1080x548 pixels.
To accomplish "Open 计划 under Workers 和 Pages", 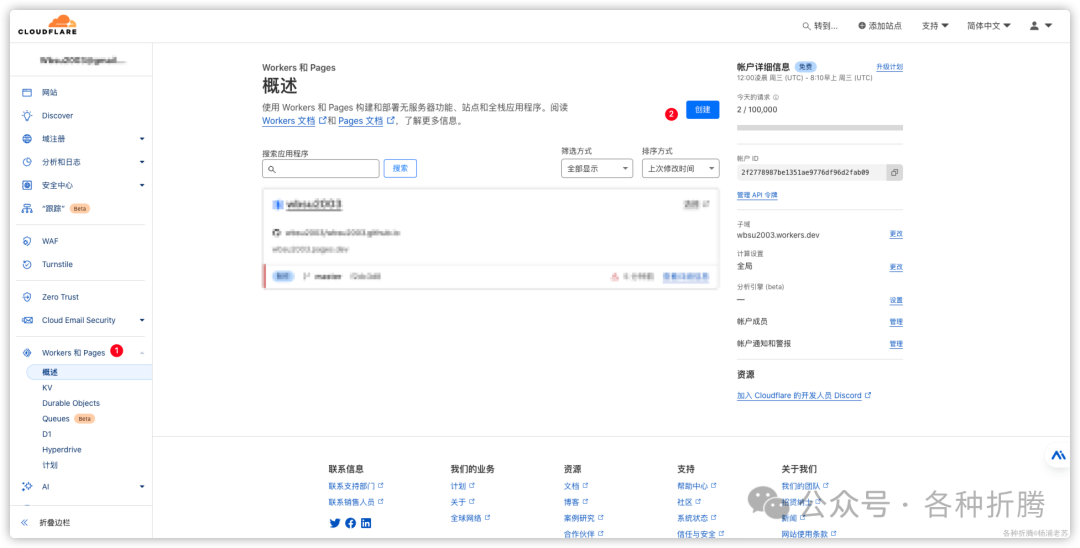I will (x=50, y=465).
